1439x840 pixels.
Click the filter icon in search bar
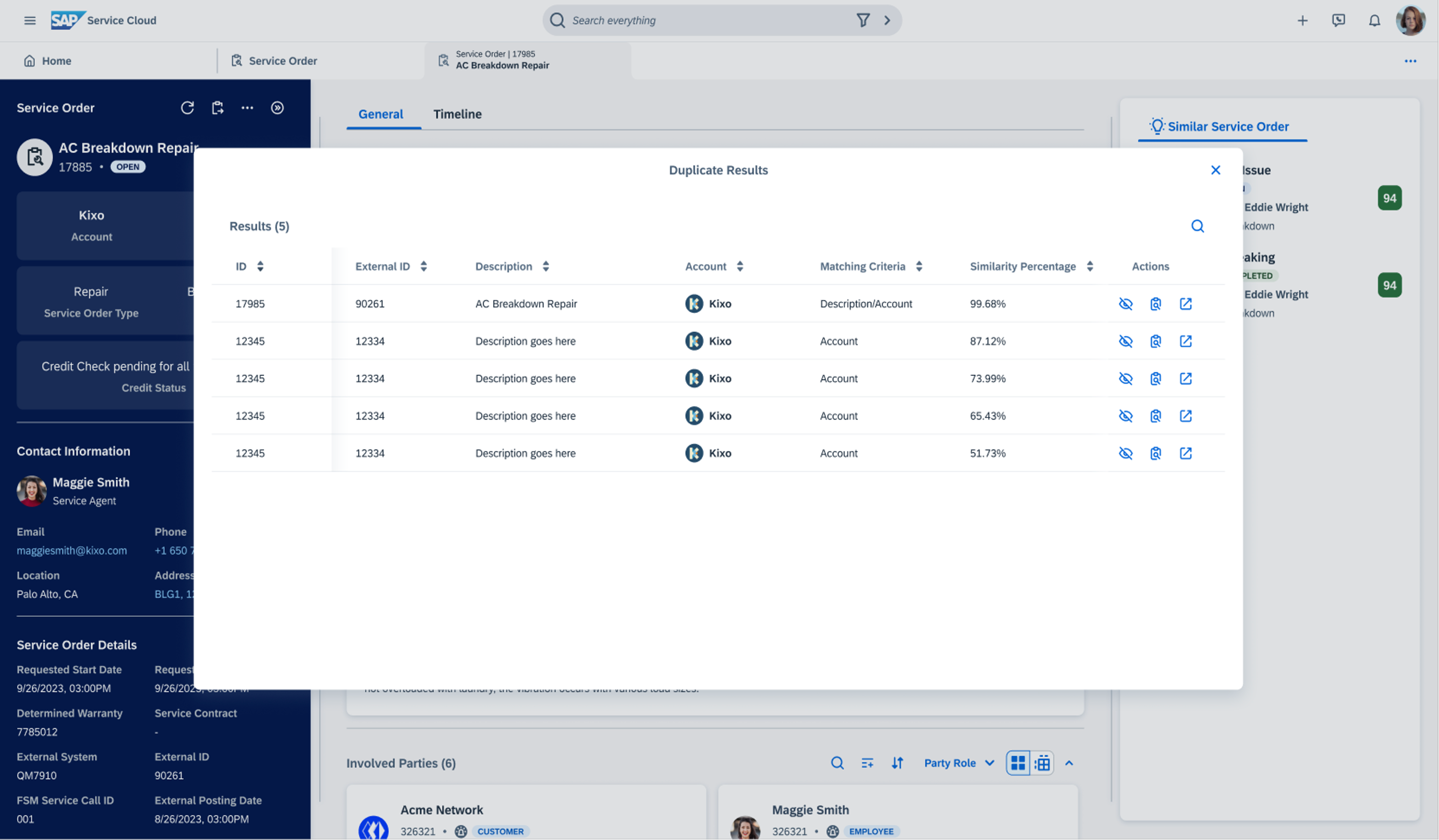[863, 21]
